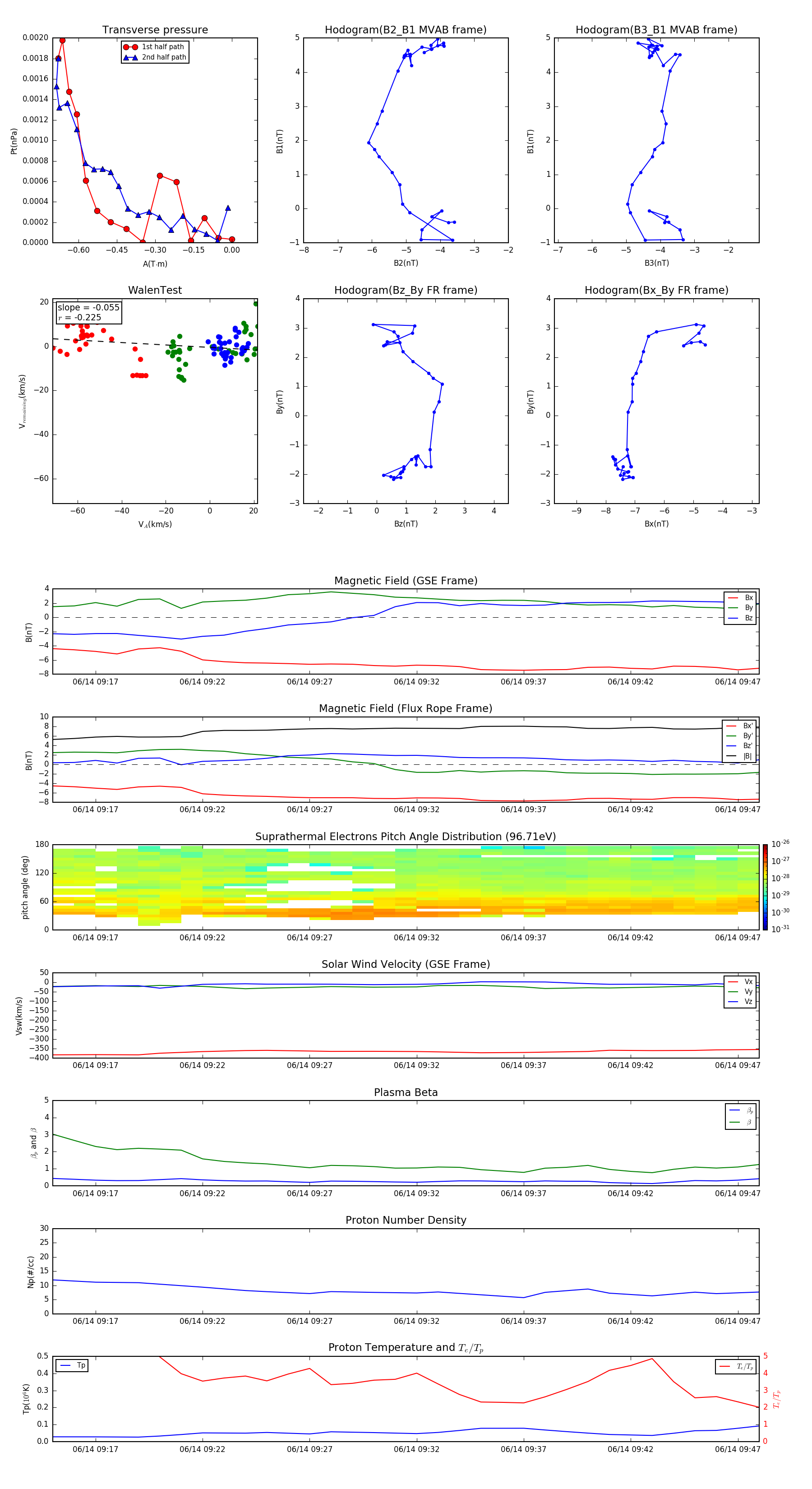Click the '1st half path' legend entry
Image resolution: width=812 pixels, height=1489 pixels.
point(154,47)
